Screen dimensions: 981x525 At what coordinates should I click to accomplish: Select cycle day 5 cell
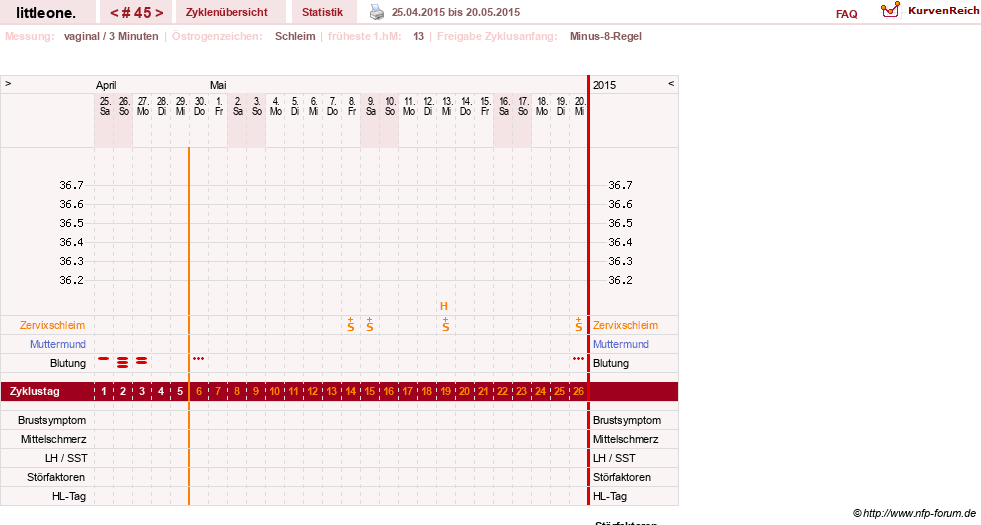pyautogui.click(x=180, y=392)
